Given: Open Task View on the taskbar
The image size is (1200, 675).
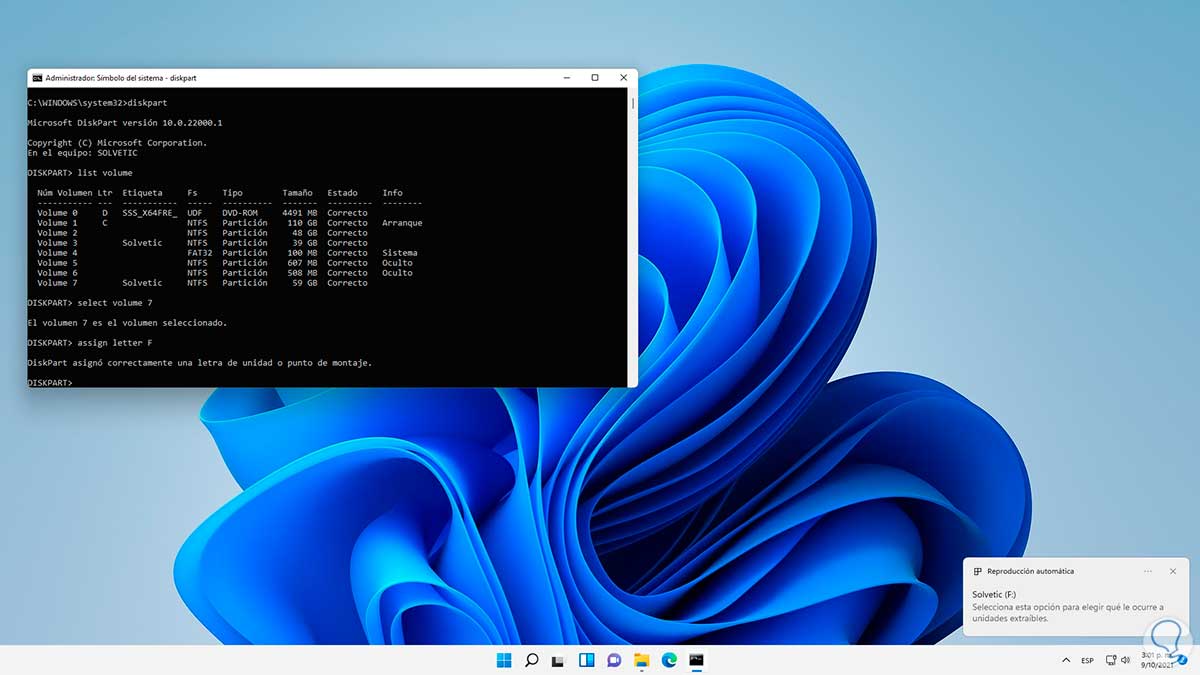Looking at the screenshot, I should (559, 660).
